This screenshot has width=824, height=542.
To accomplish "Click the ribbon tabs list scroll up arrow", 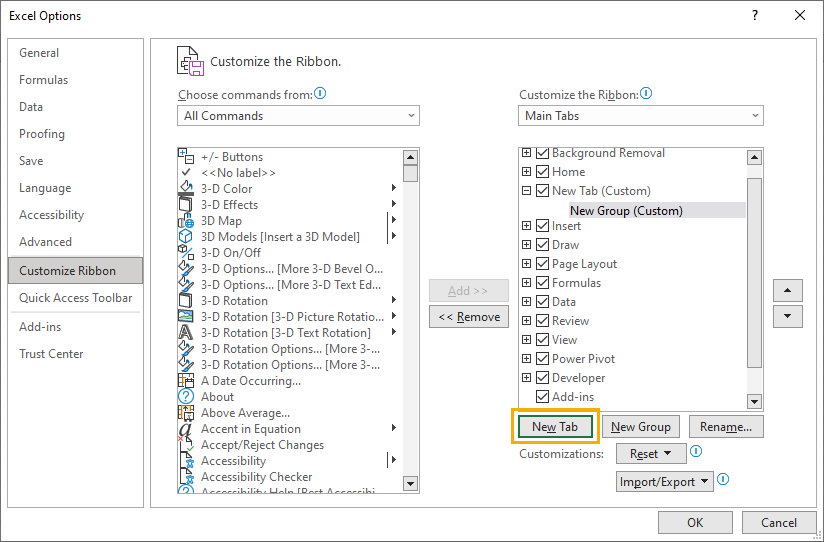I will point(755,157).
